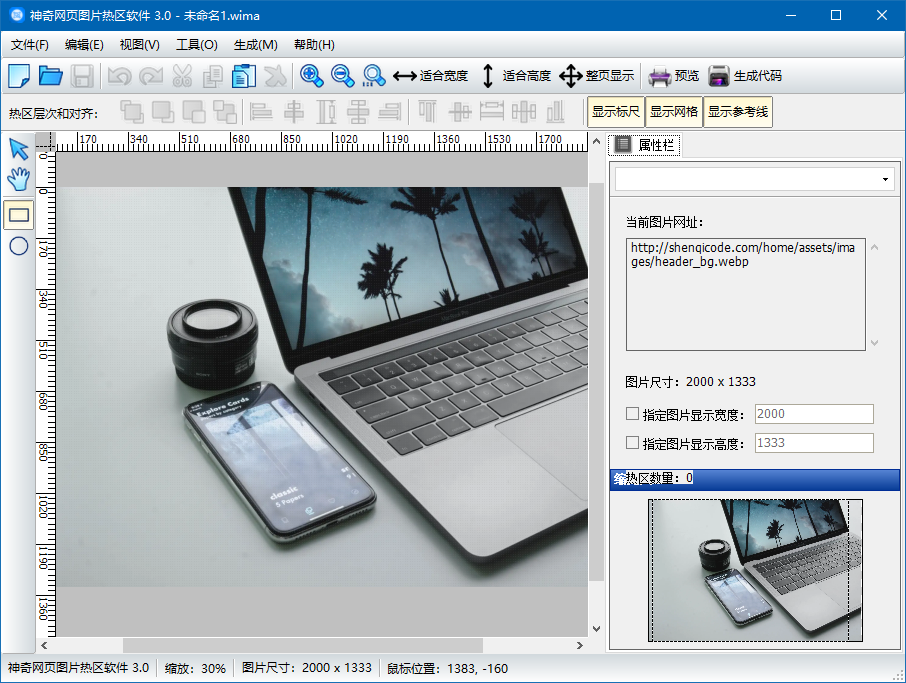Image resolution: width=906 pixels, height=683 pixels.
Task: Click the image URL text box
Action: (745, 294)
